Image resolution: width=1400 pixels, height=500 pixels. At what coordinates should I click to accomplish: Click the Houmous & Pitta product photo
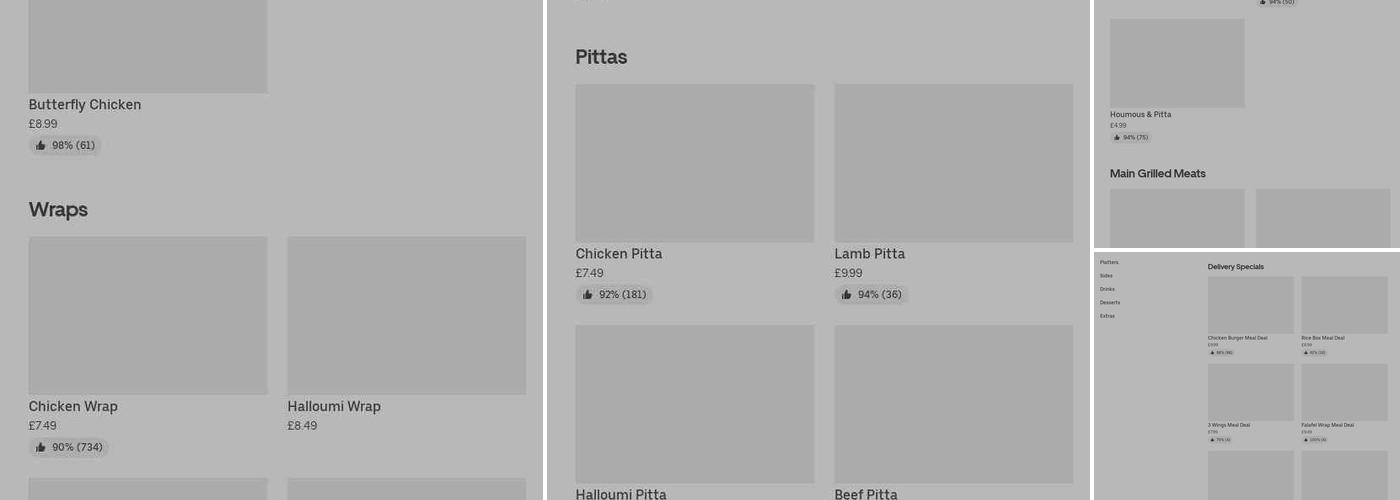coord(1177,63)
